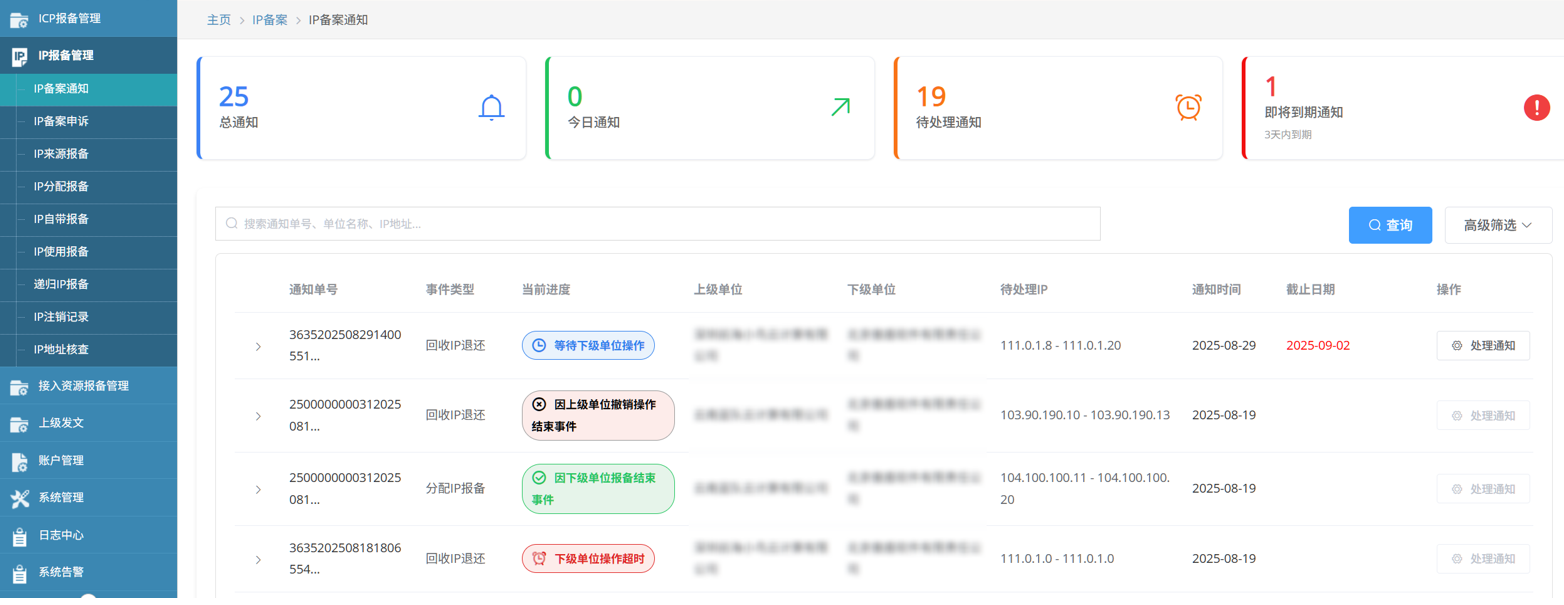Expand the first row with 111.0.1.8 IP range
The width and height of the screenshot is (1564, 605).
[258, 347]
